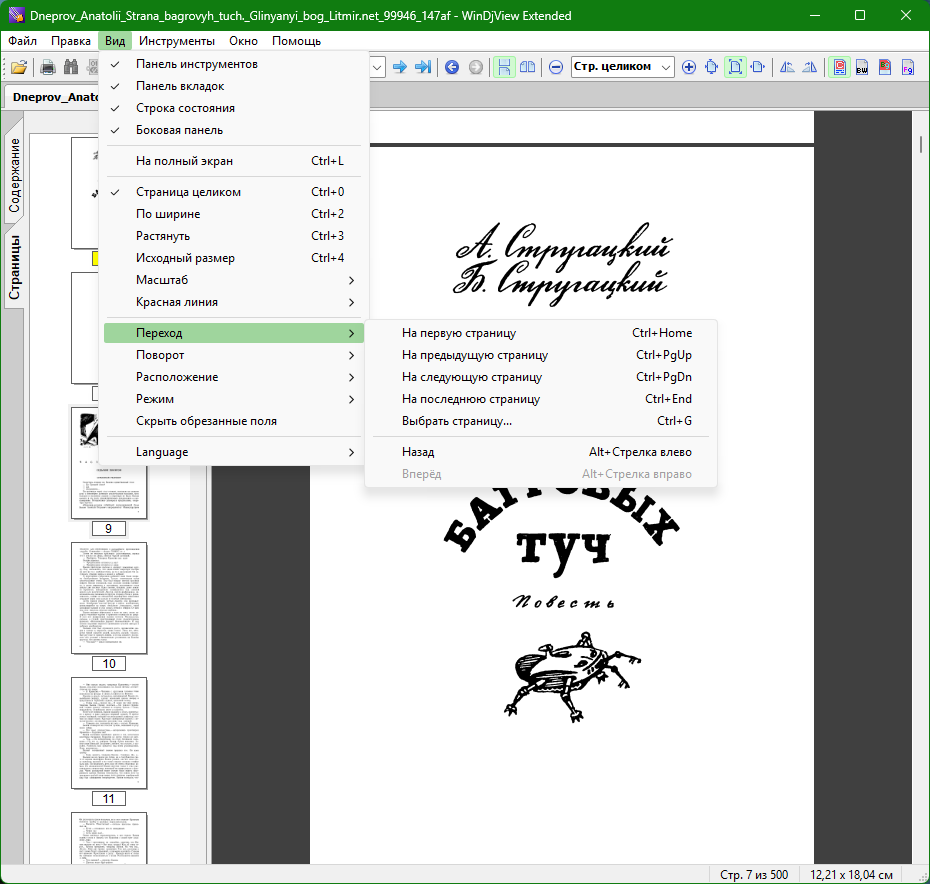The width and height of the screenshot is (930, 884).
Task: Click status bar 12,21 x 18,04 см
Action: [x=851, y=875]
